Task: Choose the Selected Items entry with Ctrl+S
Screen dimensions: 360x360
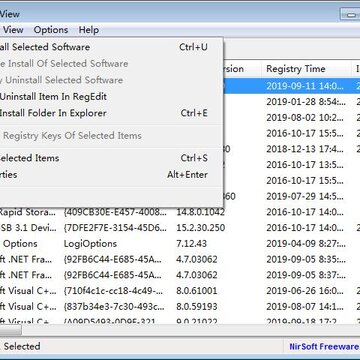Action: click(x=104, y=158)
